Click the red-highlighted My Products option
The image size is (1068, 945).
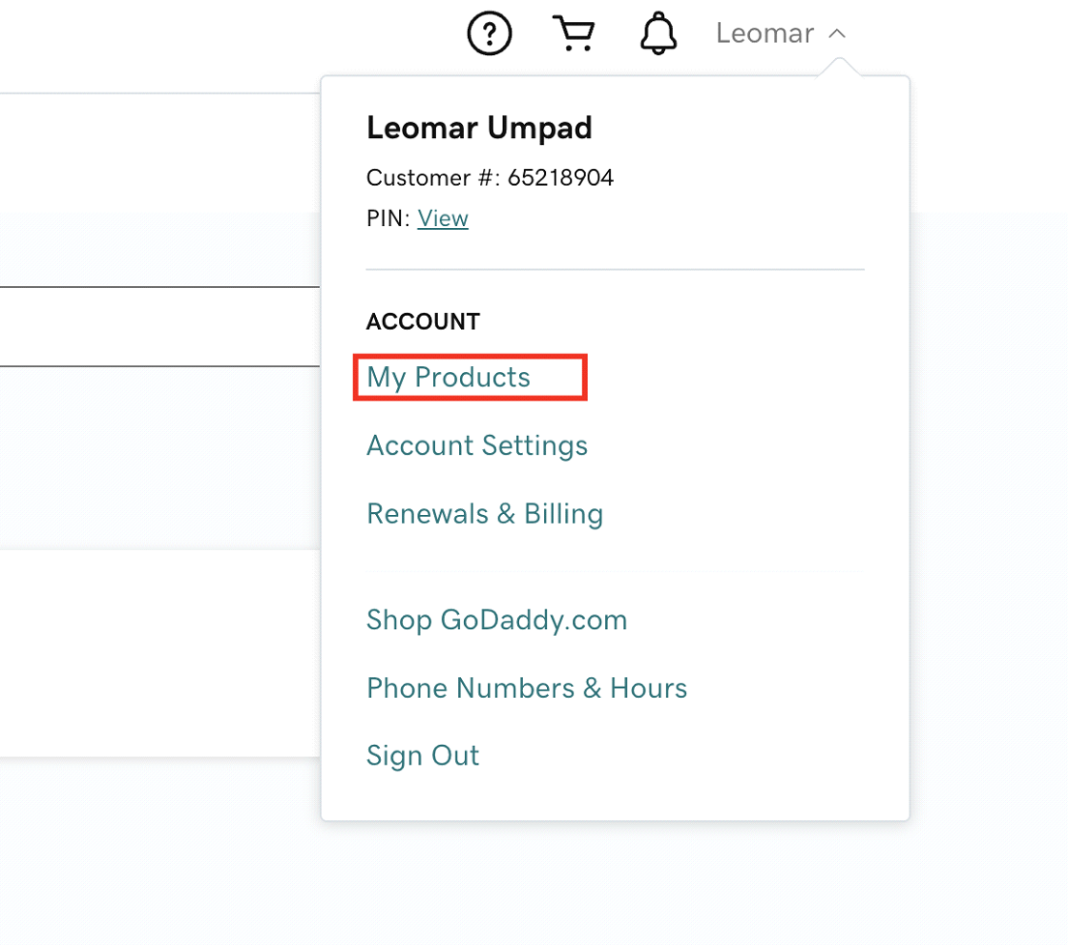(448, 377)
